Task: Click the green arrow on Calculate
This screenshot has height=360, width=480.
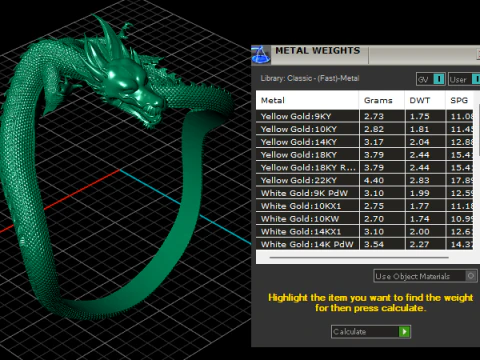Action: pyautogui.click(x=404, y=332)
